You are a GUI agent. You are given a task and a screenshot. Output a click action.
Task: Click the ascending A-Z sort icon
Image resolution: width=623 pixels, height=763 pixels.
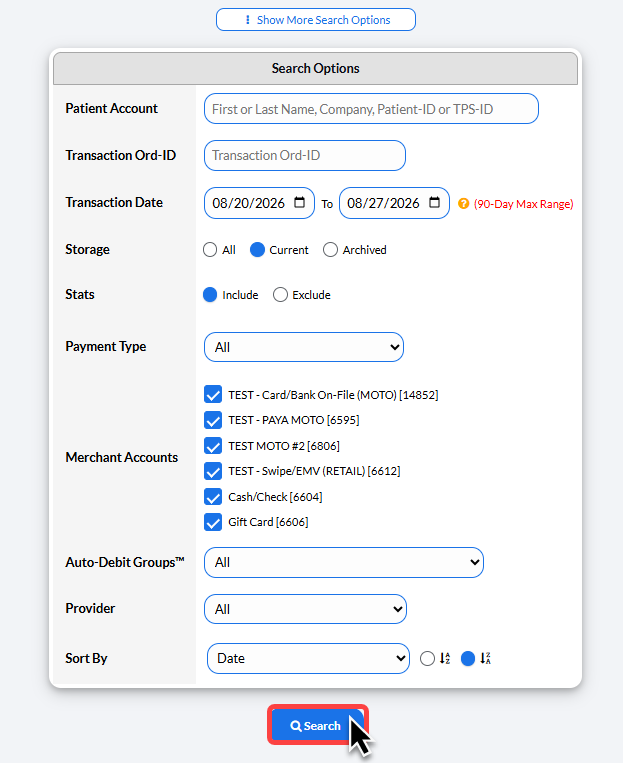click(445, 658)
